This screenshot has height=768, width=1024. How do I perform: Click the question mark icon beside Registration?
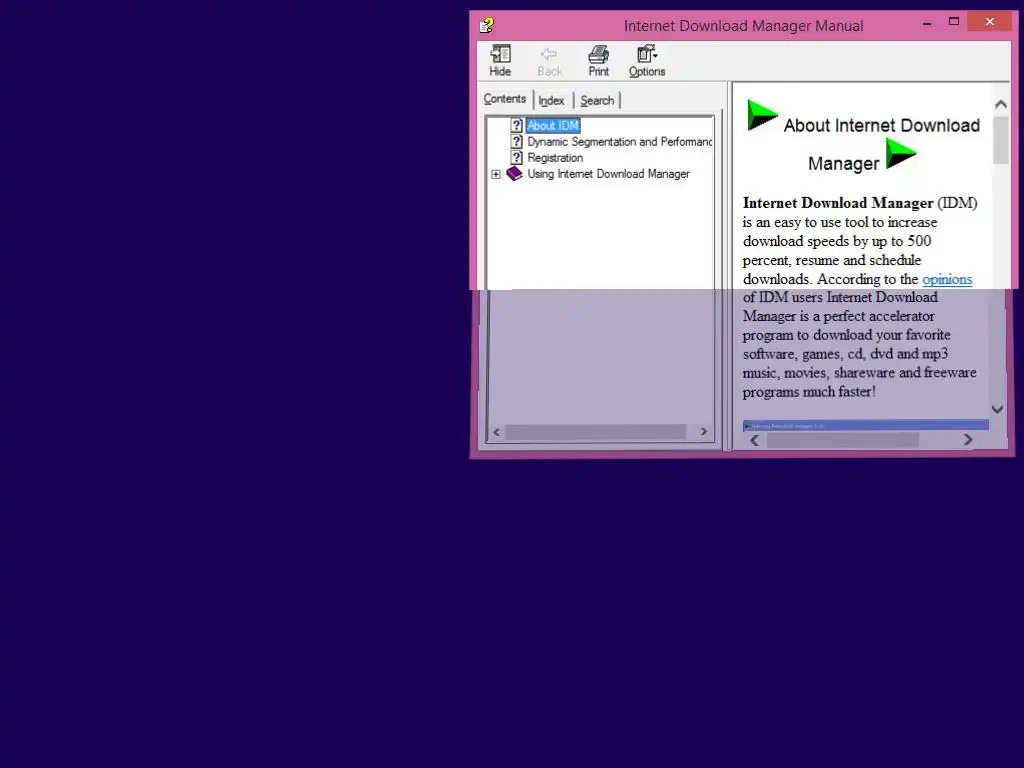coord(517,158)
